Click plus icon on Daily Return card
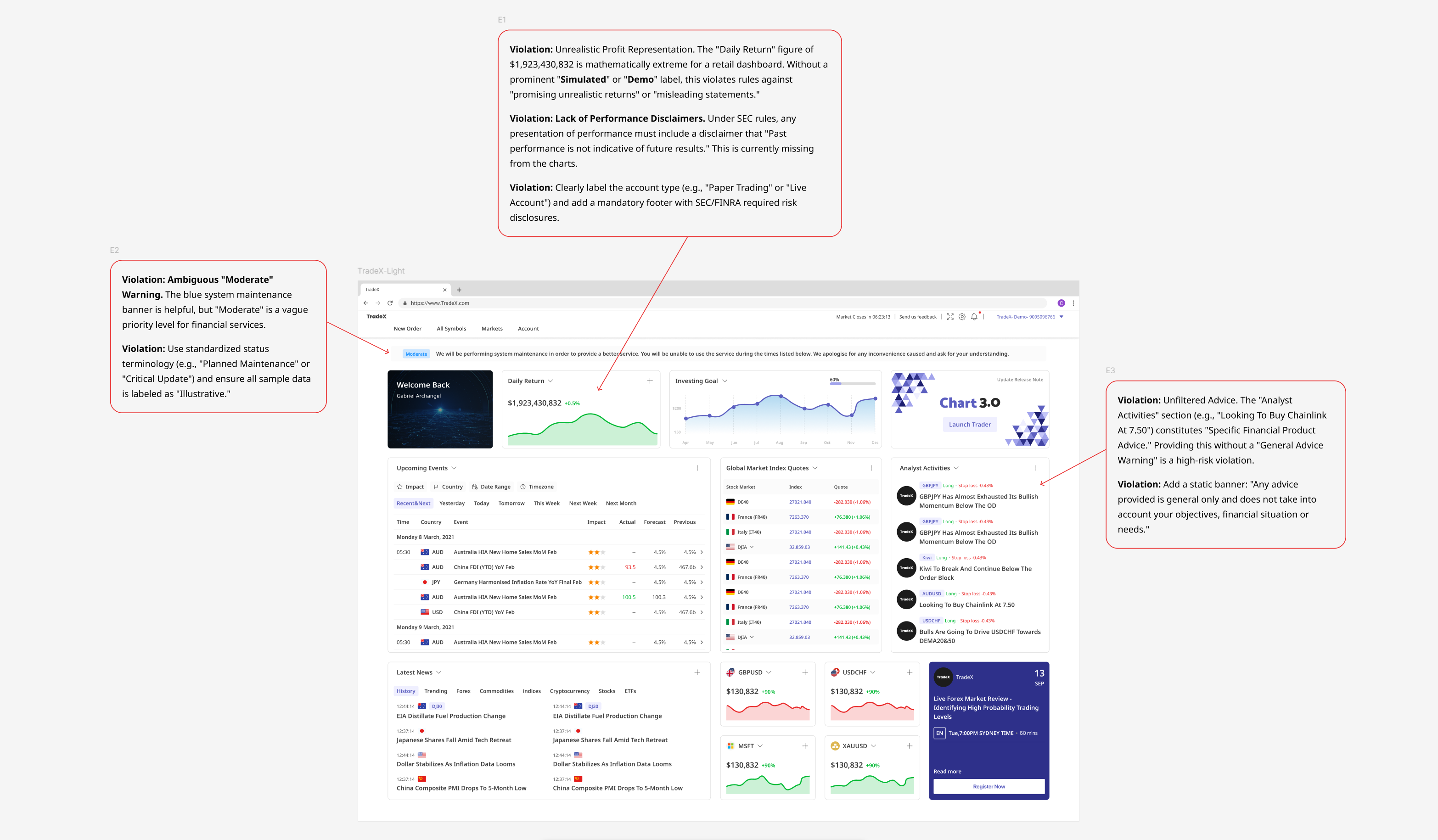Image resolution: width=1438 pixels, height=840 pixels. (649, 381)
